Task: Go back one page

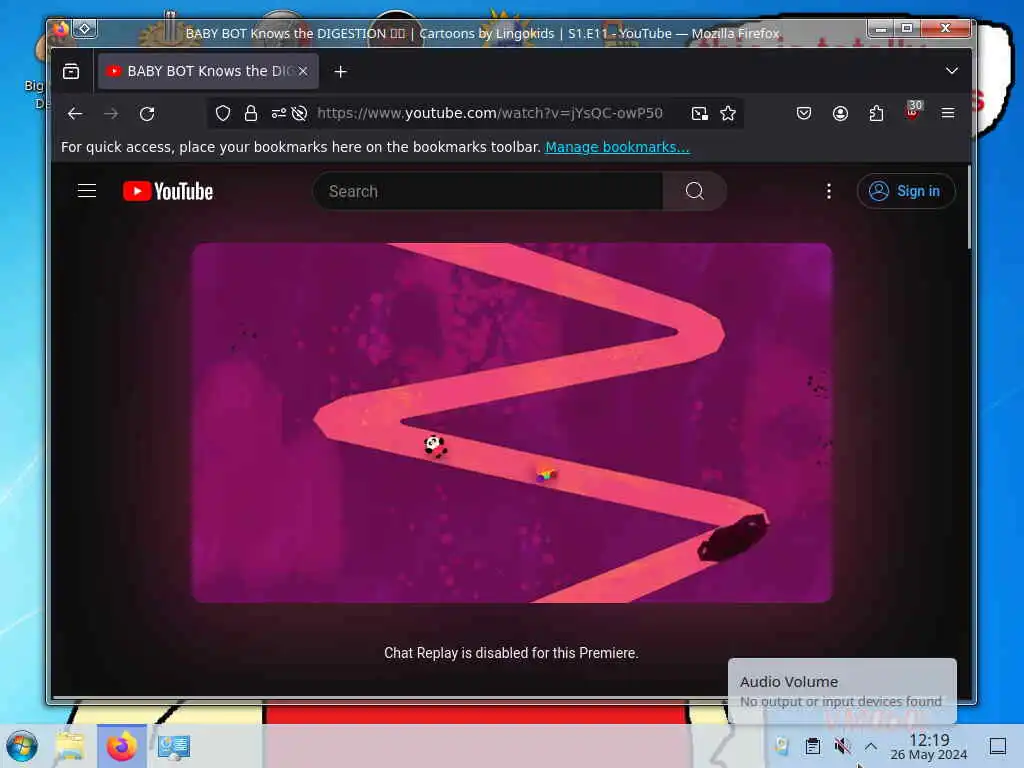Action: pos(75,114)
